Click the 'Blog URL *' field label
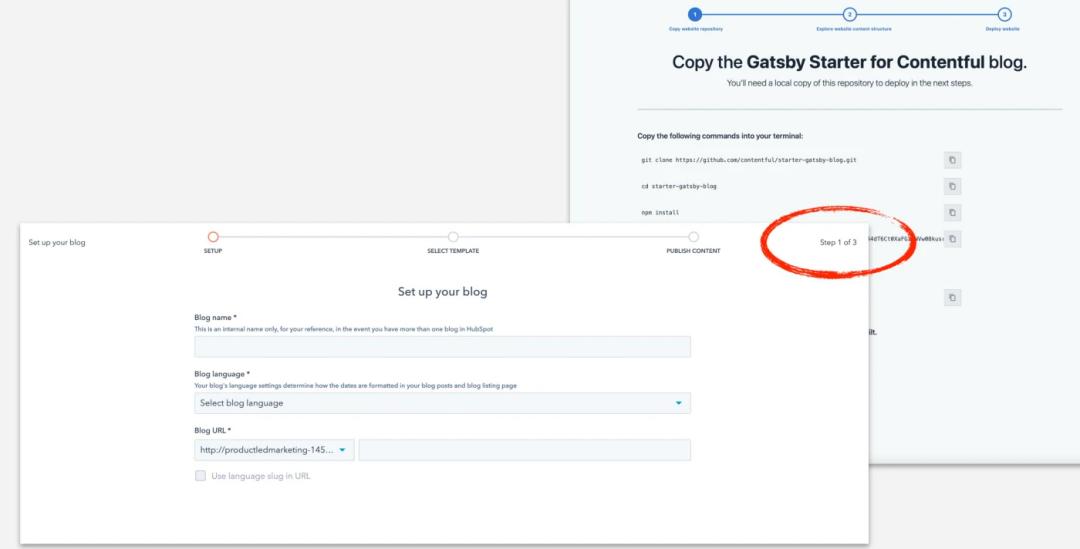Viewport: 1080px width, 549px height. [212, 431]
